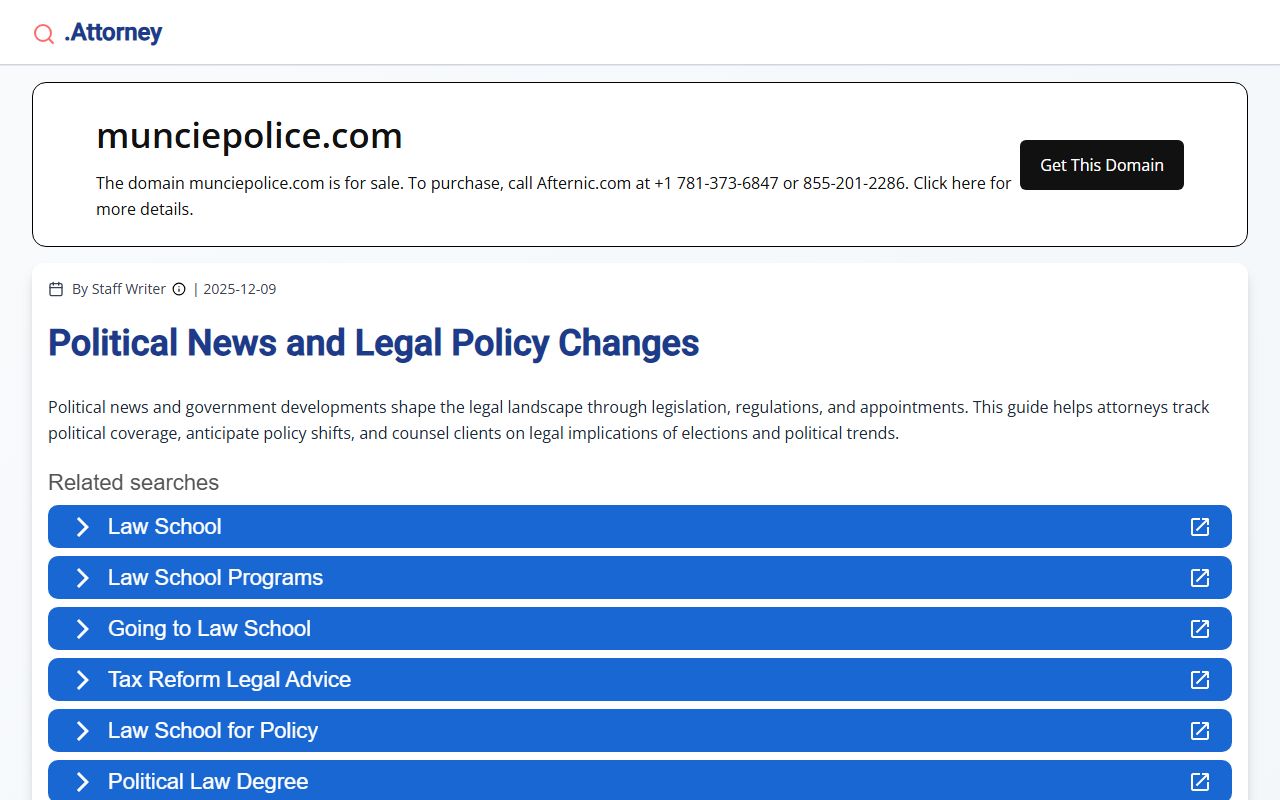This screenshot has height=800, width=1280.
Task: Click the calendar icon beside By Staff Writer
Action: [x=56, y=289]
